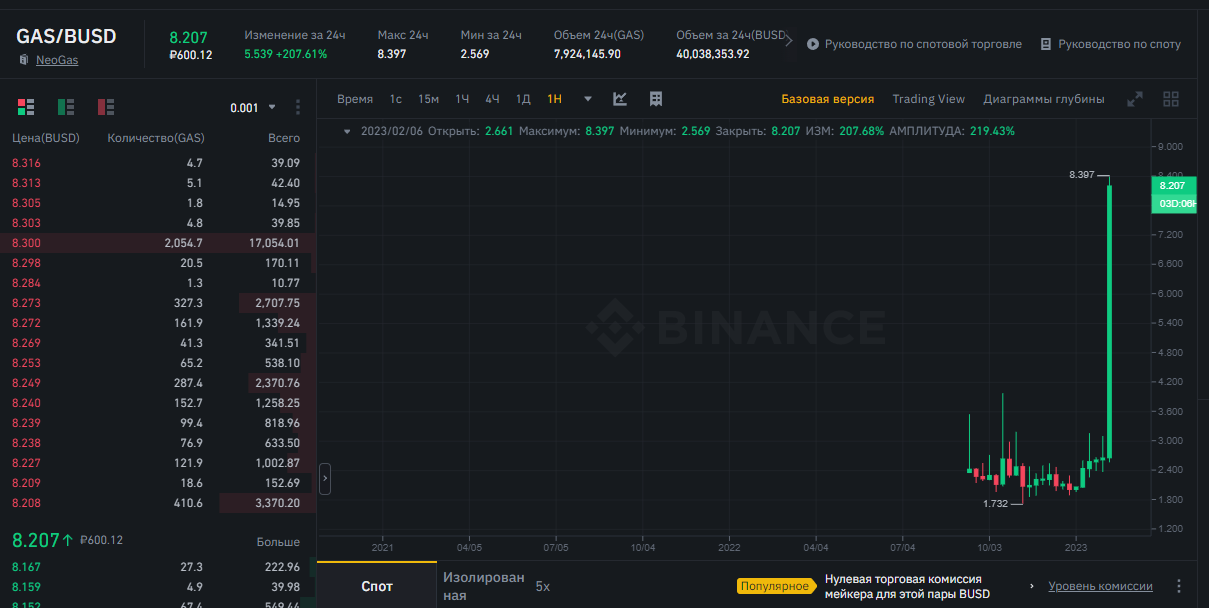
Task: Select 1с interval
Action: pos(396,99)
